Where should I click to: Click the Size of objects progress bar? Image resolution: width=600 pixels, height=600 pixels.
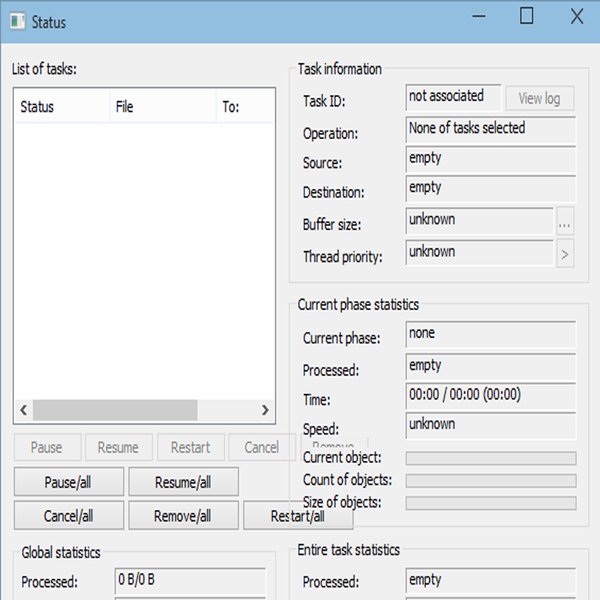[491, 503]
